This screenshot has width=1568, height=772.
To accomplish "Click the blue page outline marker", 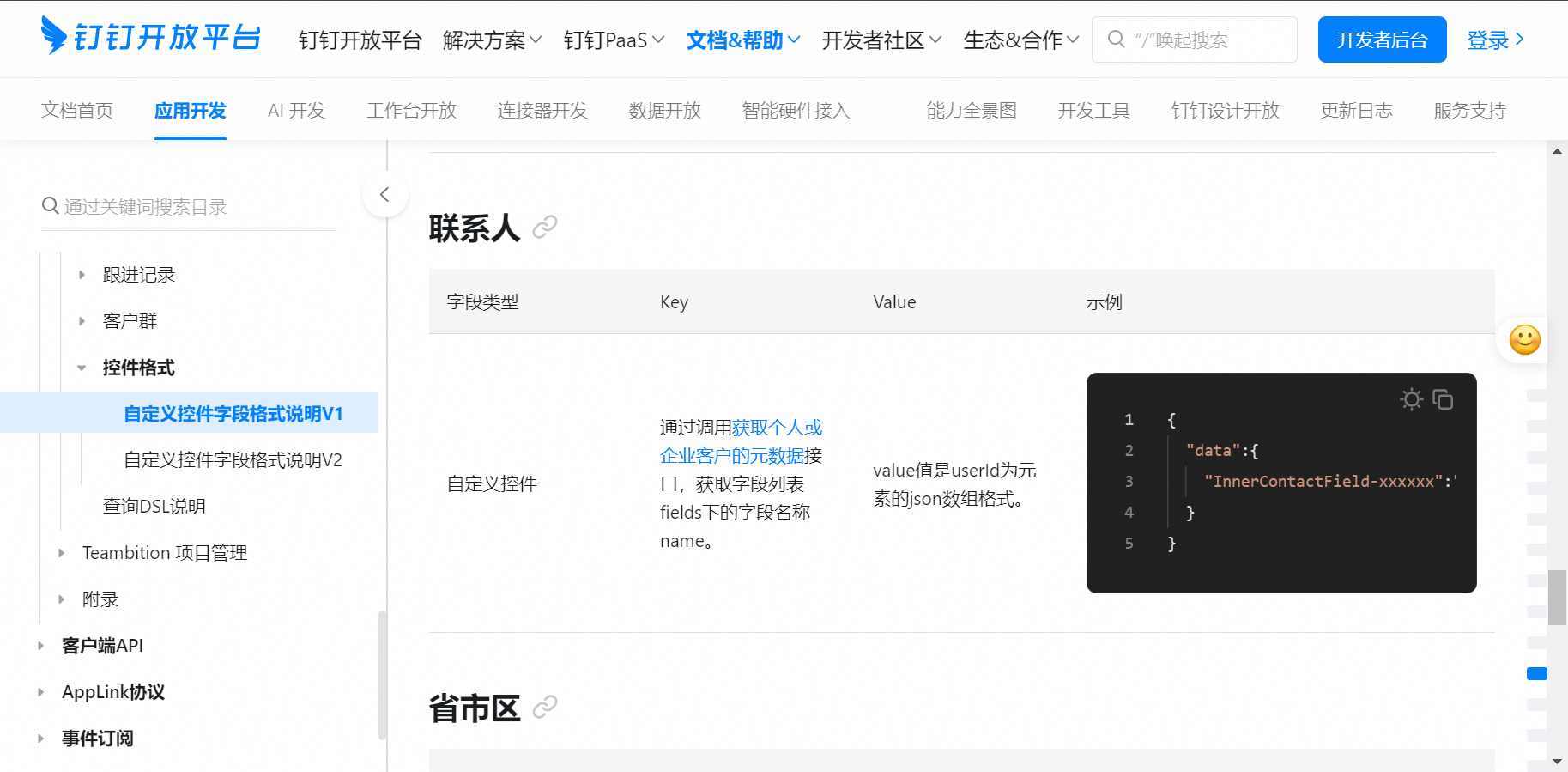I will tap(1536, 674).
